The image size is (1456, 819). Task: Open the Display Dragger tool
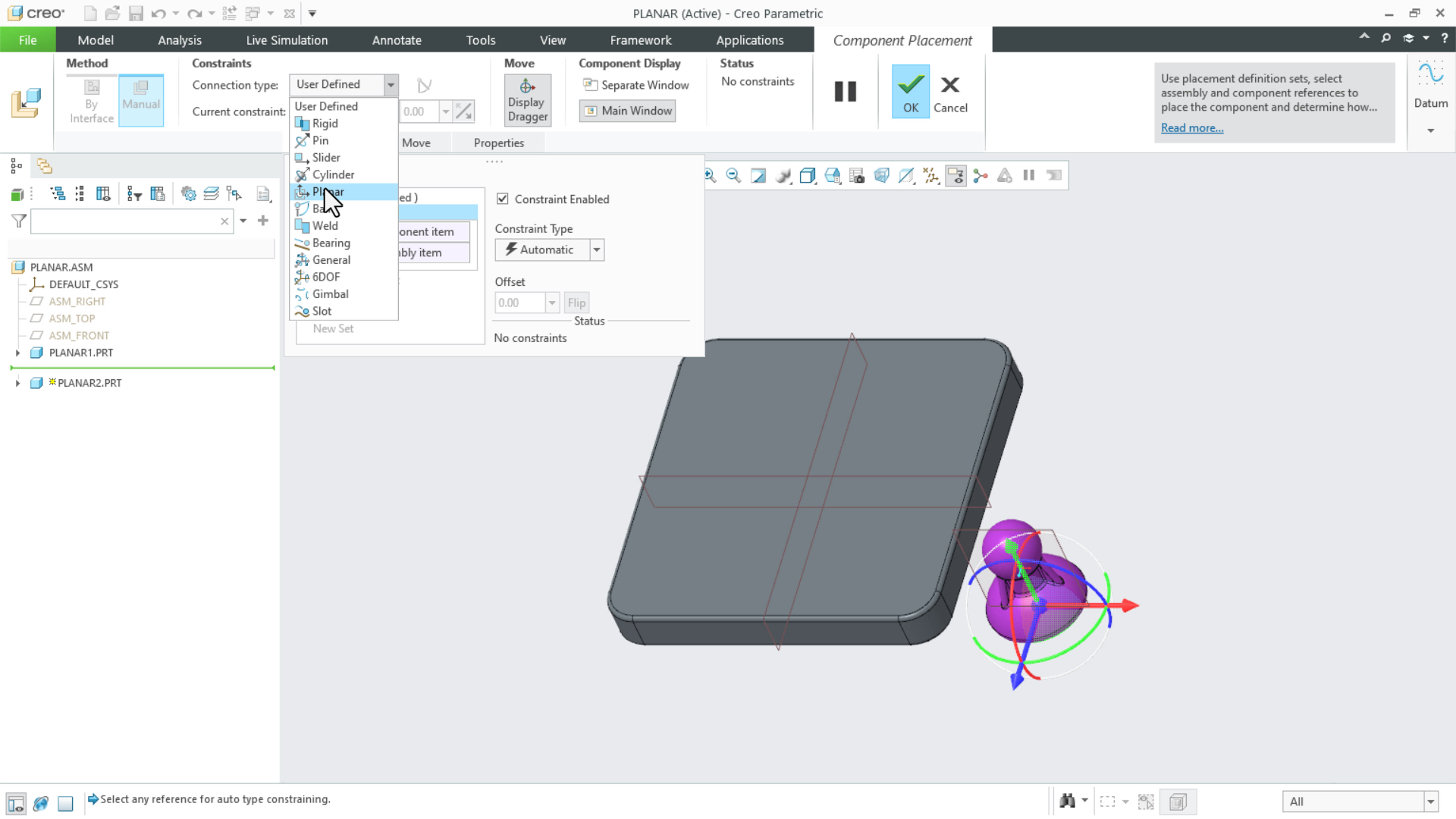click(527, 100)
